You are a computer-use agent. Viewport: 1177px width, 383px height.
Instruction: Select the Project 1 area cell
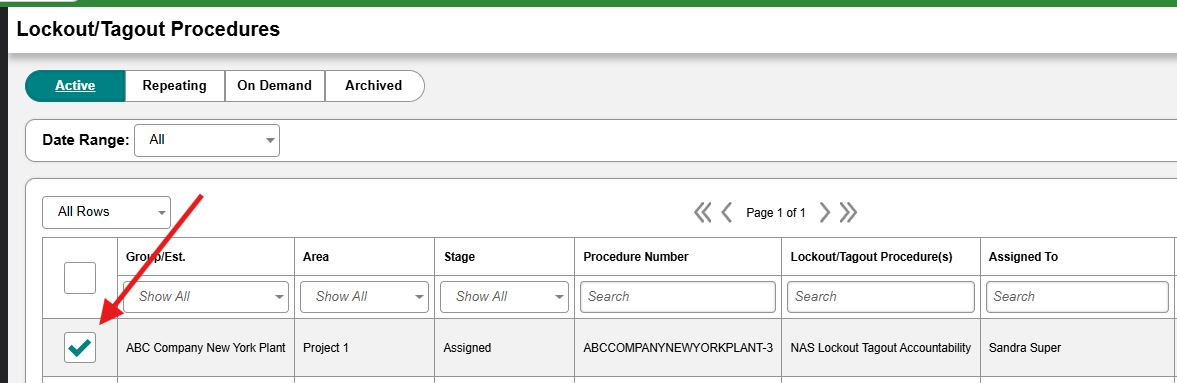[364, 348]
